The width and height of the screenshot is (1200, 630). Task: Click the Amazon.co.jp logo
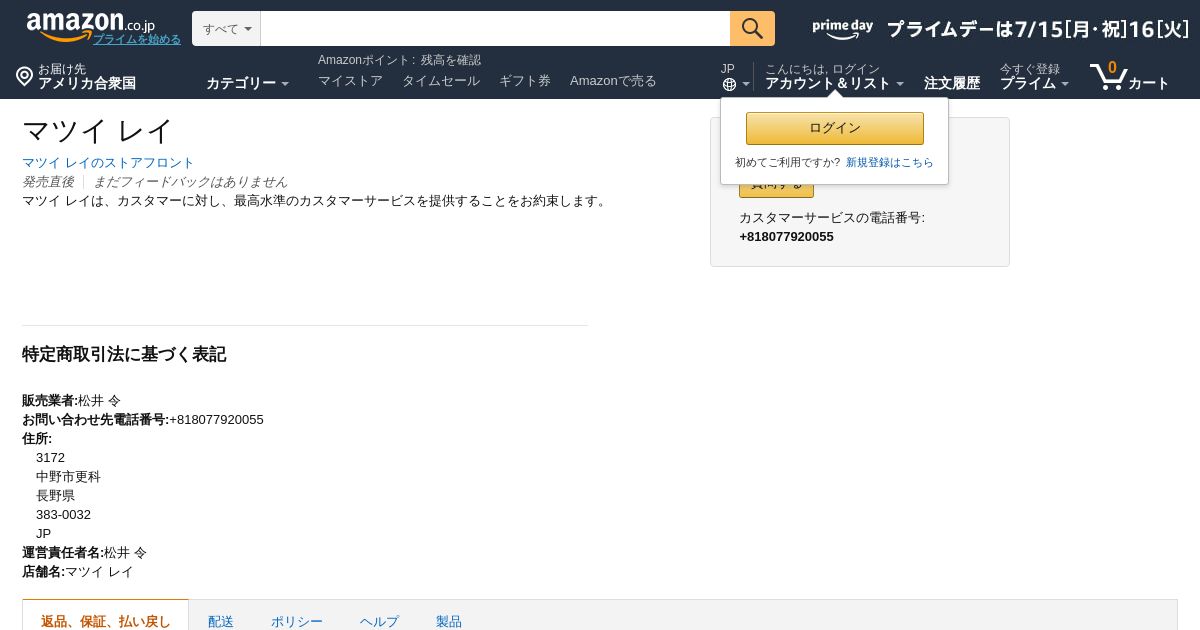(90, 26)
